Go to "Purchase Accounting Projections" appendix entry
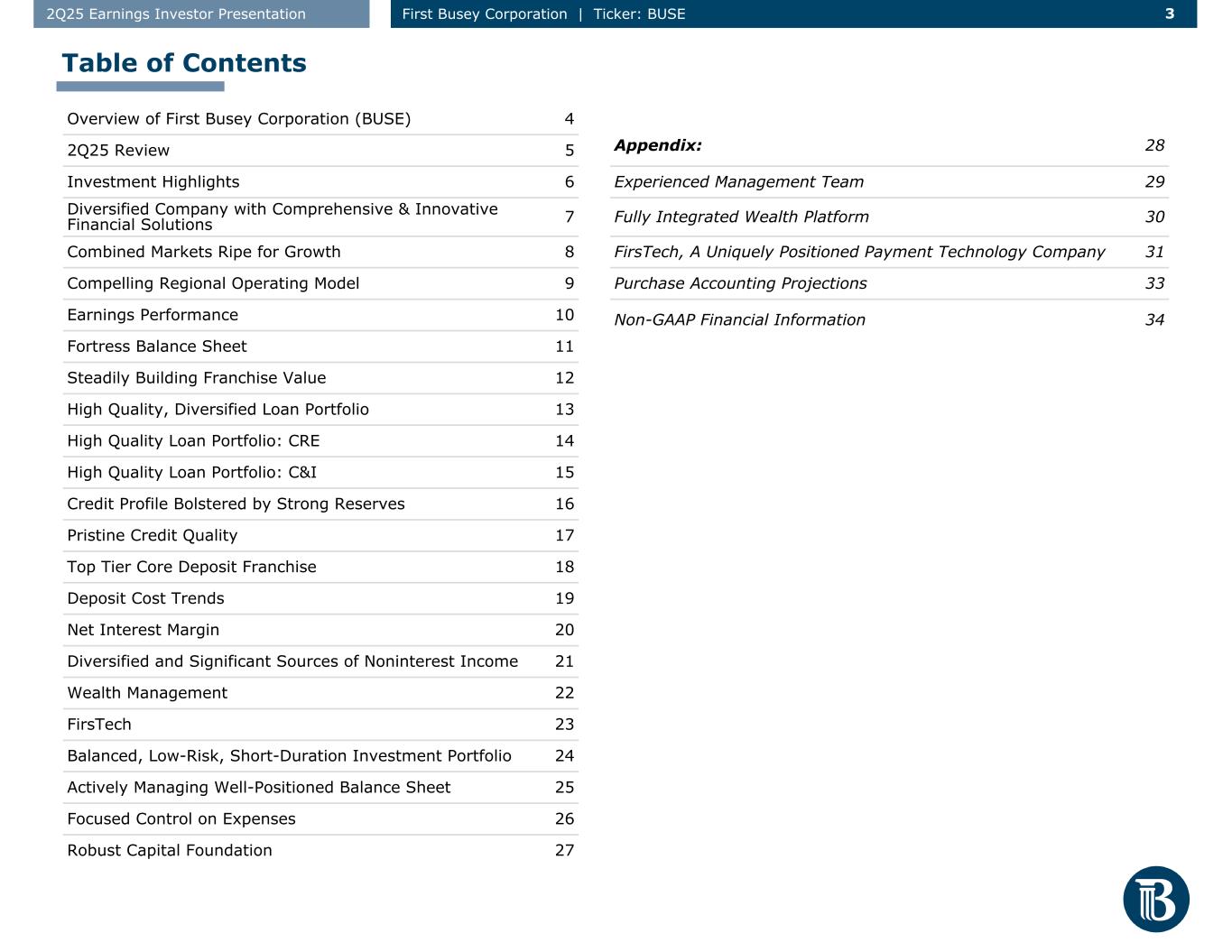 [x=740, y=283]
